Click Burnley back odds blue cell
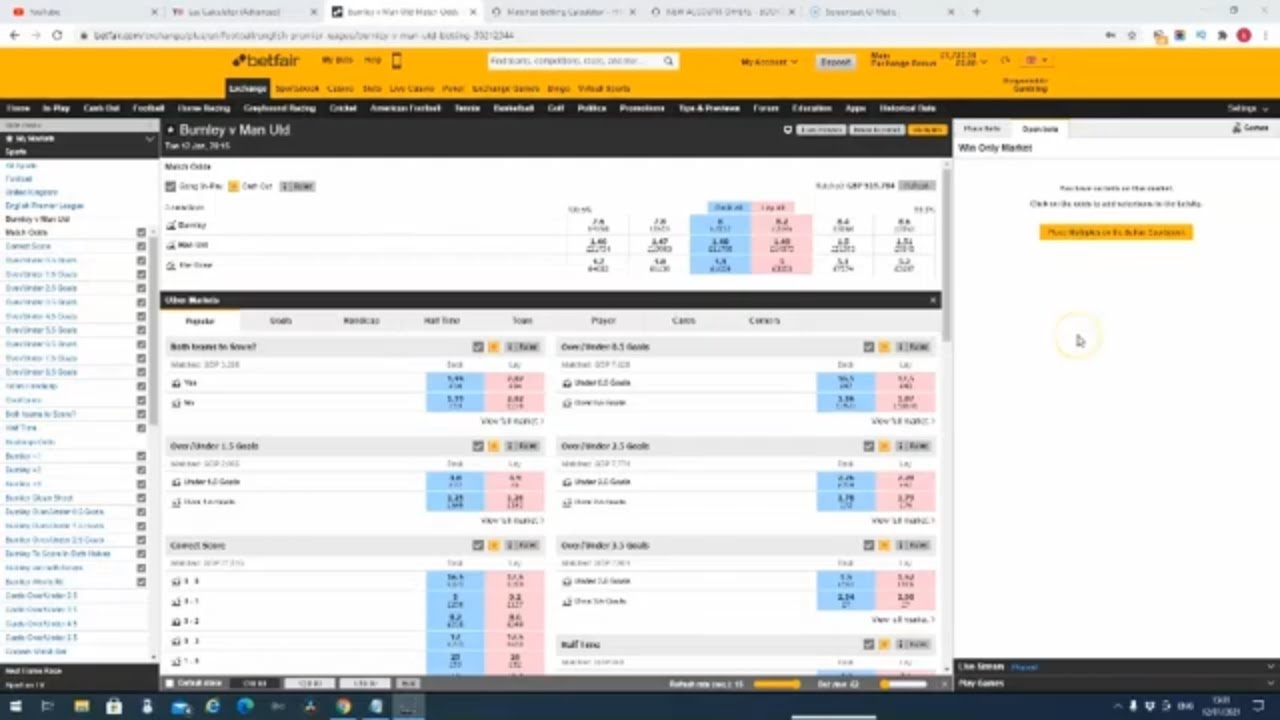 click(x=719, y=226)
